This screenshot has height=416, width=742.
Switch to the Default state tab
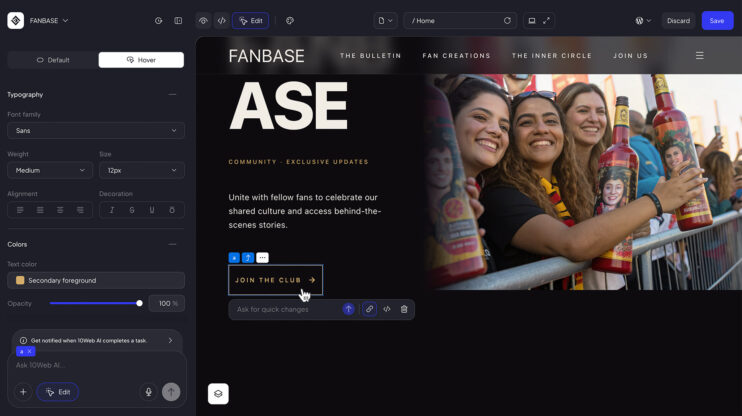pos(53,60)
